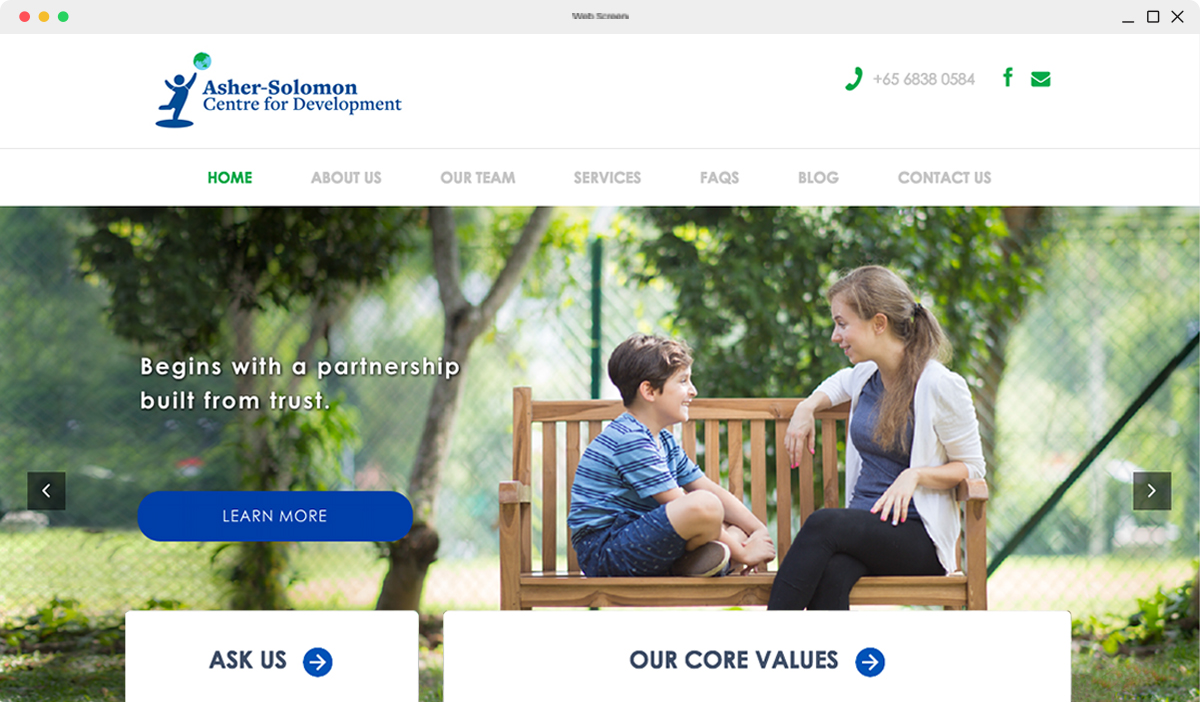This screenshot has height=702, width=1200.
Task: Click the green email envelope icon
Action: click(1040, 79)
